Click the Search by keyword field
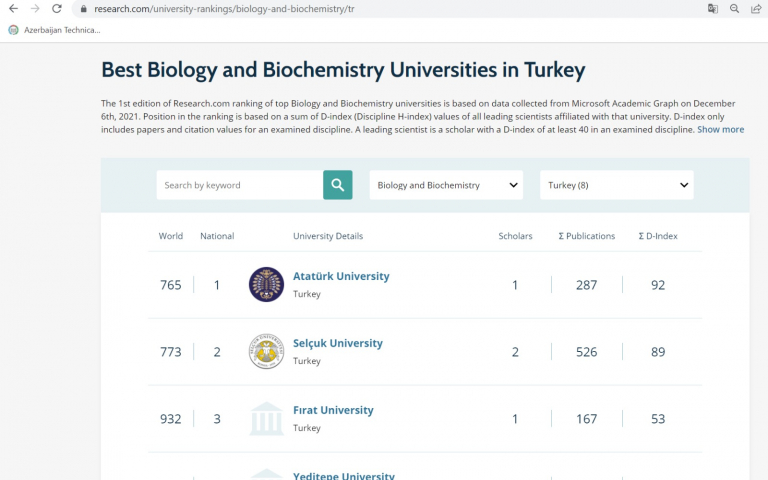Viewport: 768px width, 480px height. [240, 185]
